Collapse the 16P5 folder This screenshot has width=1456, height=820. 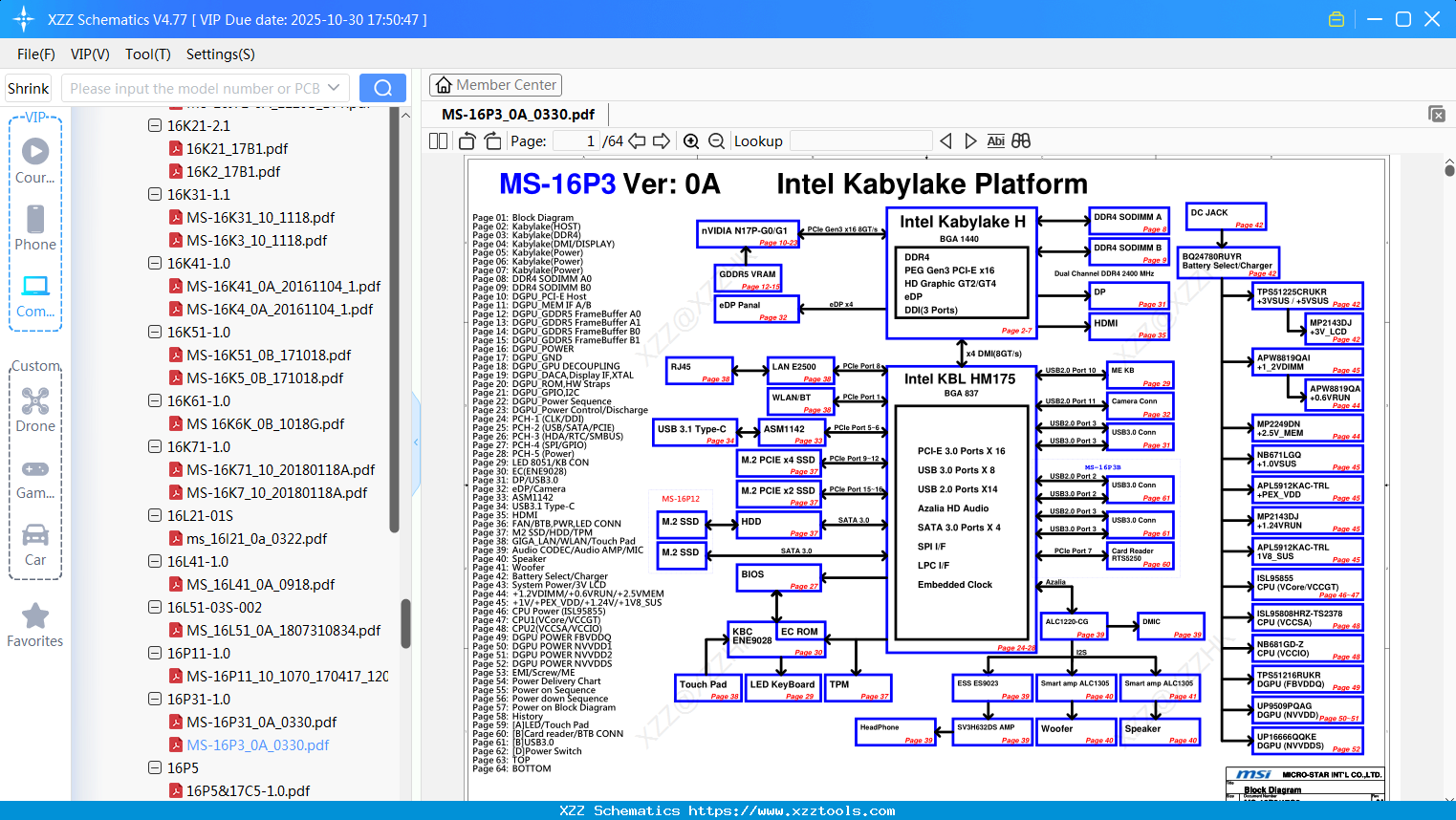(x=155, y=767)
